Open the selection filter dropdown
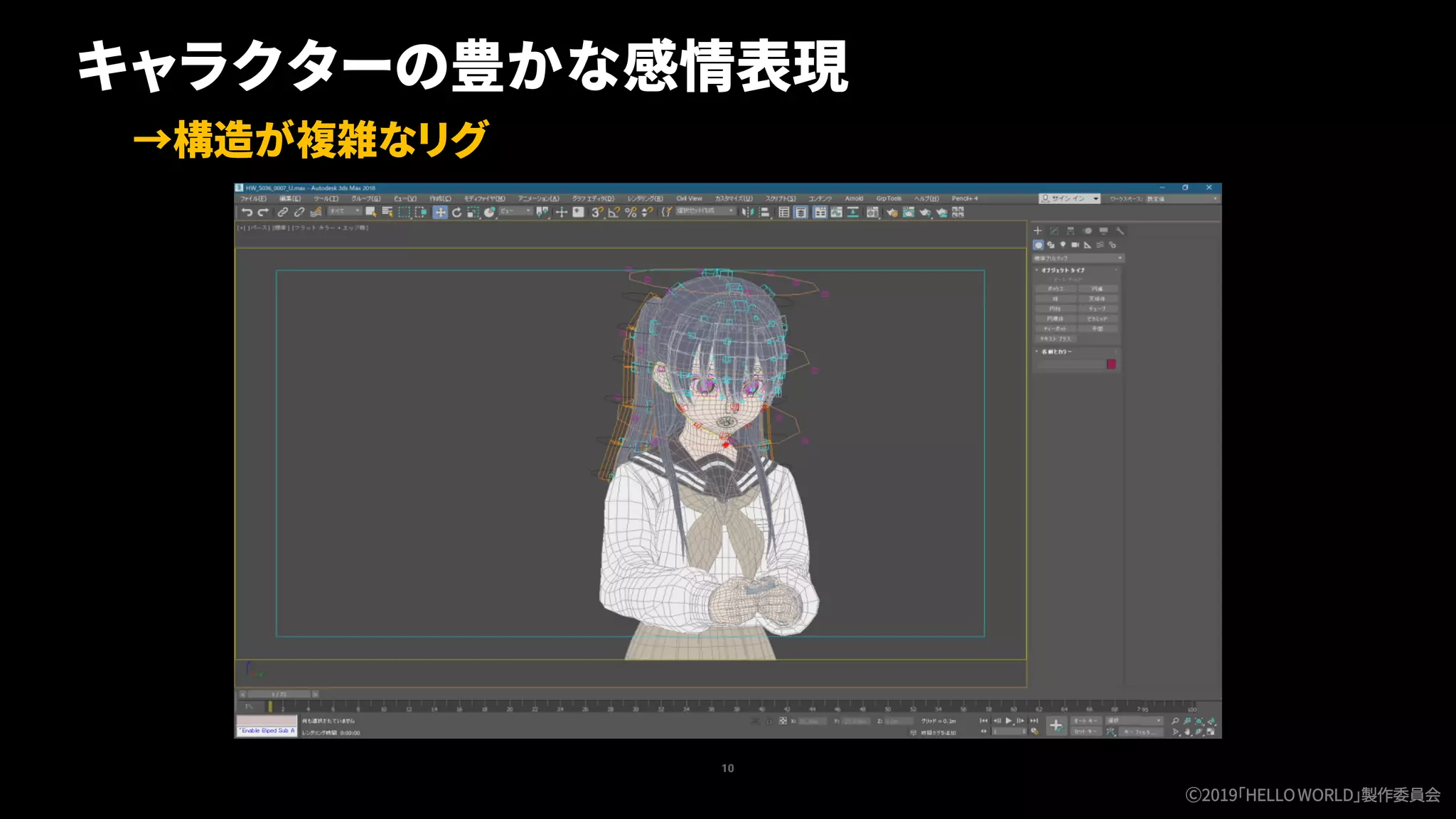Image resolution: width=1456 pixels, height=819 pixels. coord(344,211)
